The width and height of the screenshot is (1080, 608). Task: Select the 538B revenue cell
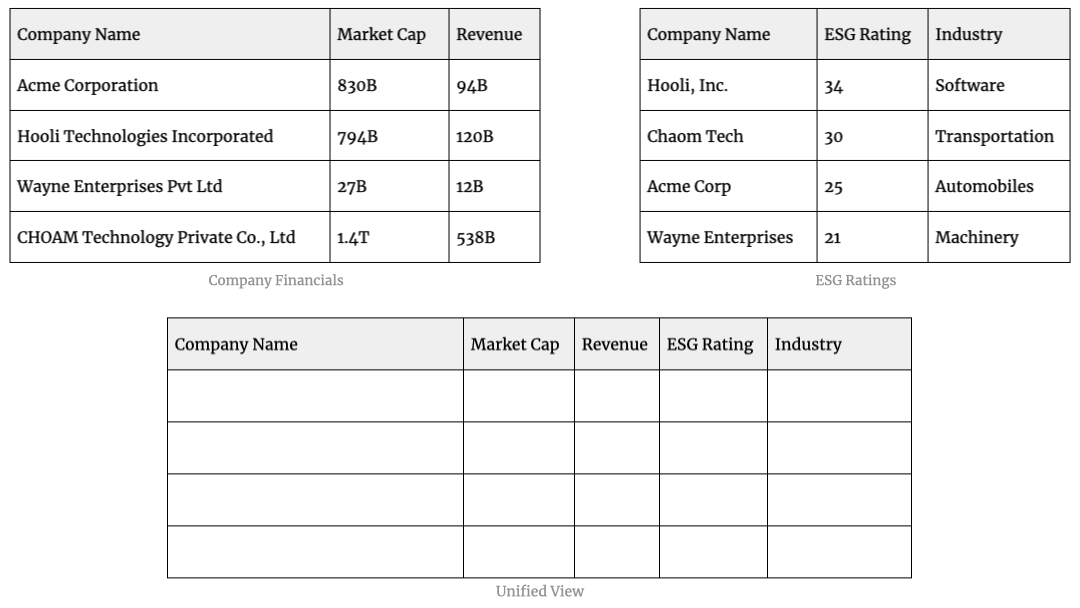pos(495,237)
